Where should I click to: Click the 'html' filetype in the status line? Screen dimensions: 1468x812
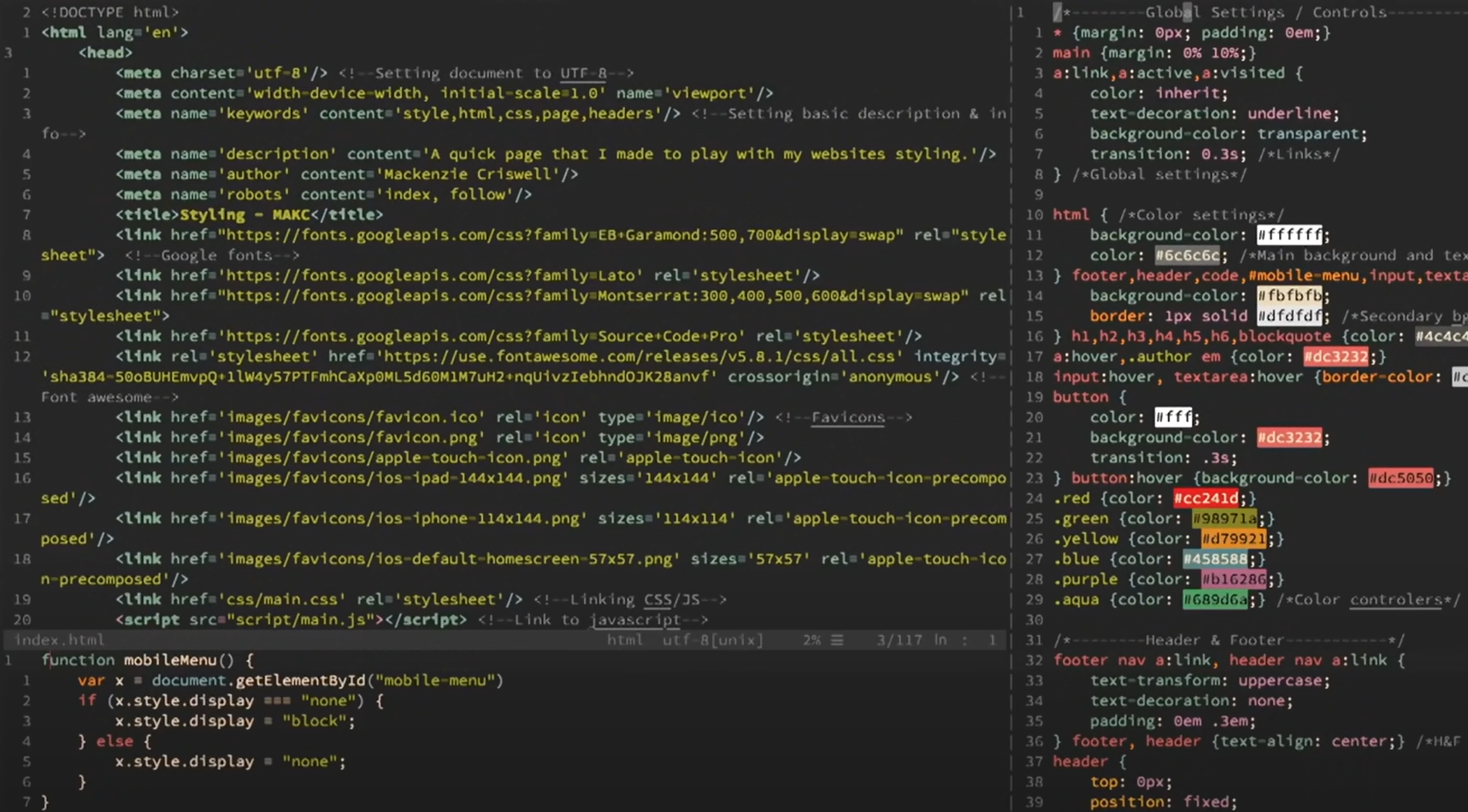625,639
